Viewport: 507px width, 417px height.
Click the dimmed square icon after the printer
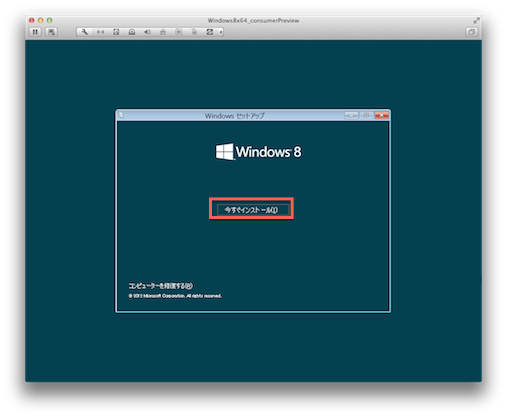click(179, 32)
